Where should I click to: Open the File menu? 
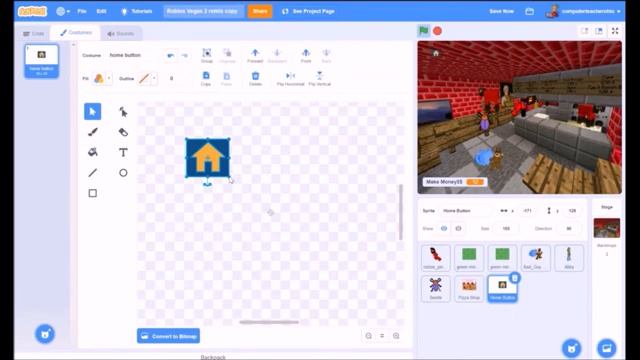[x=82, y=11]
